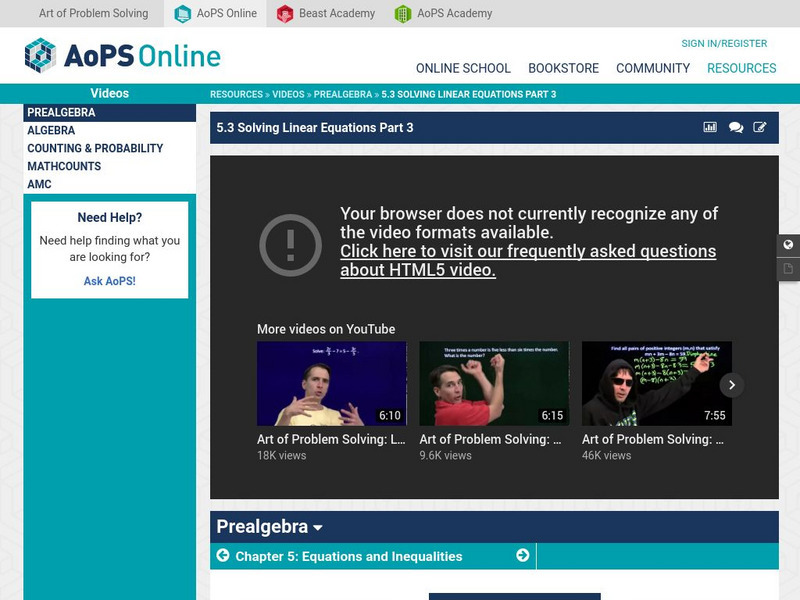Open the 7:55 YouTube video thumbnail
Image resolution: width=800 pixels, height=600 pixels.
[x=657, y=384]
